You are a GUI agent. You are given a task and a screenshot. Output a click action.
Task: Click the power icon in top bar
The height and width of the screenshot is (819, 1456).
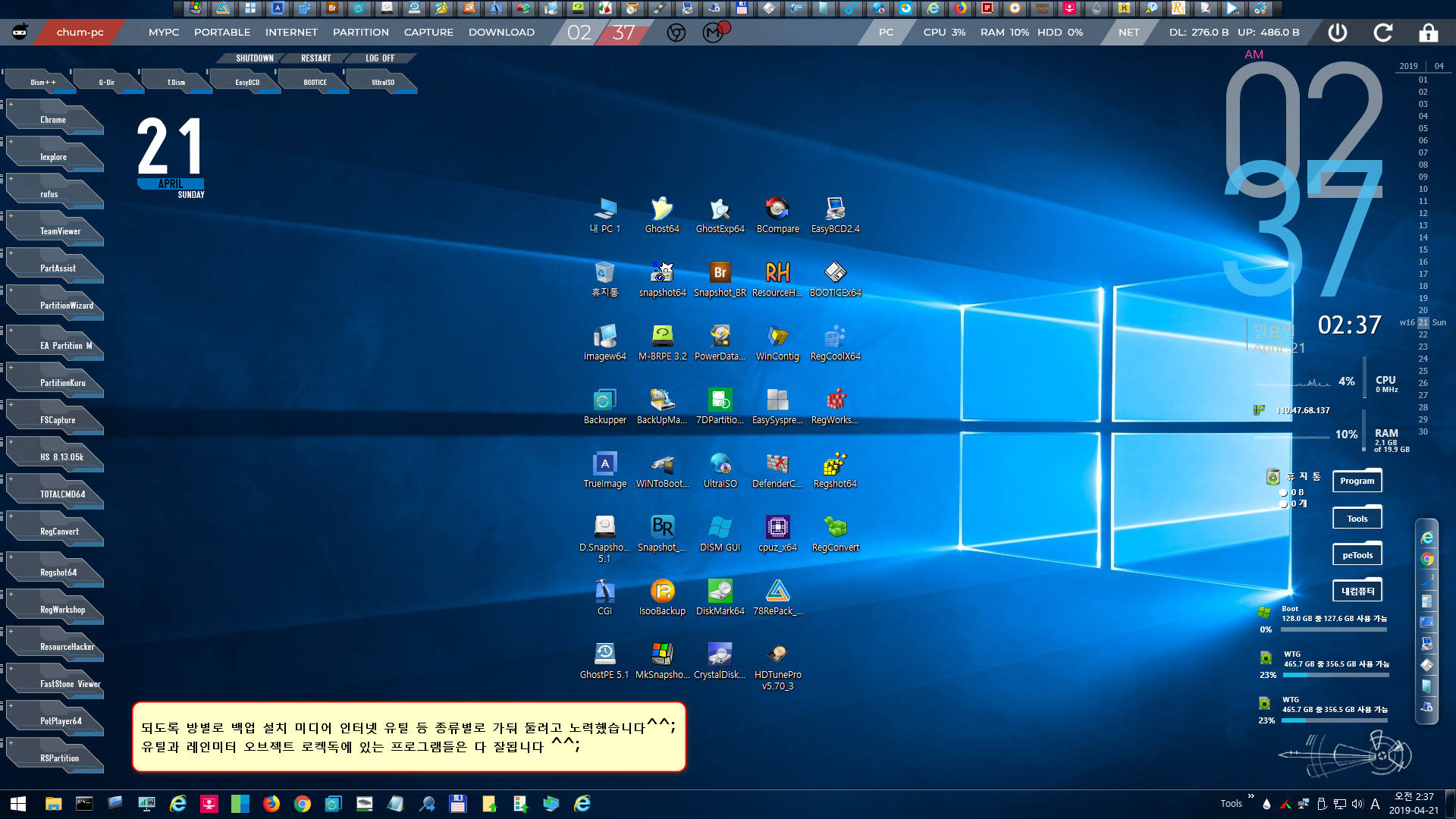click(x=1338, y=33)
